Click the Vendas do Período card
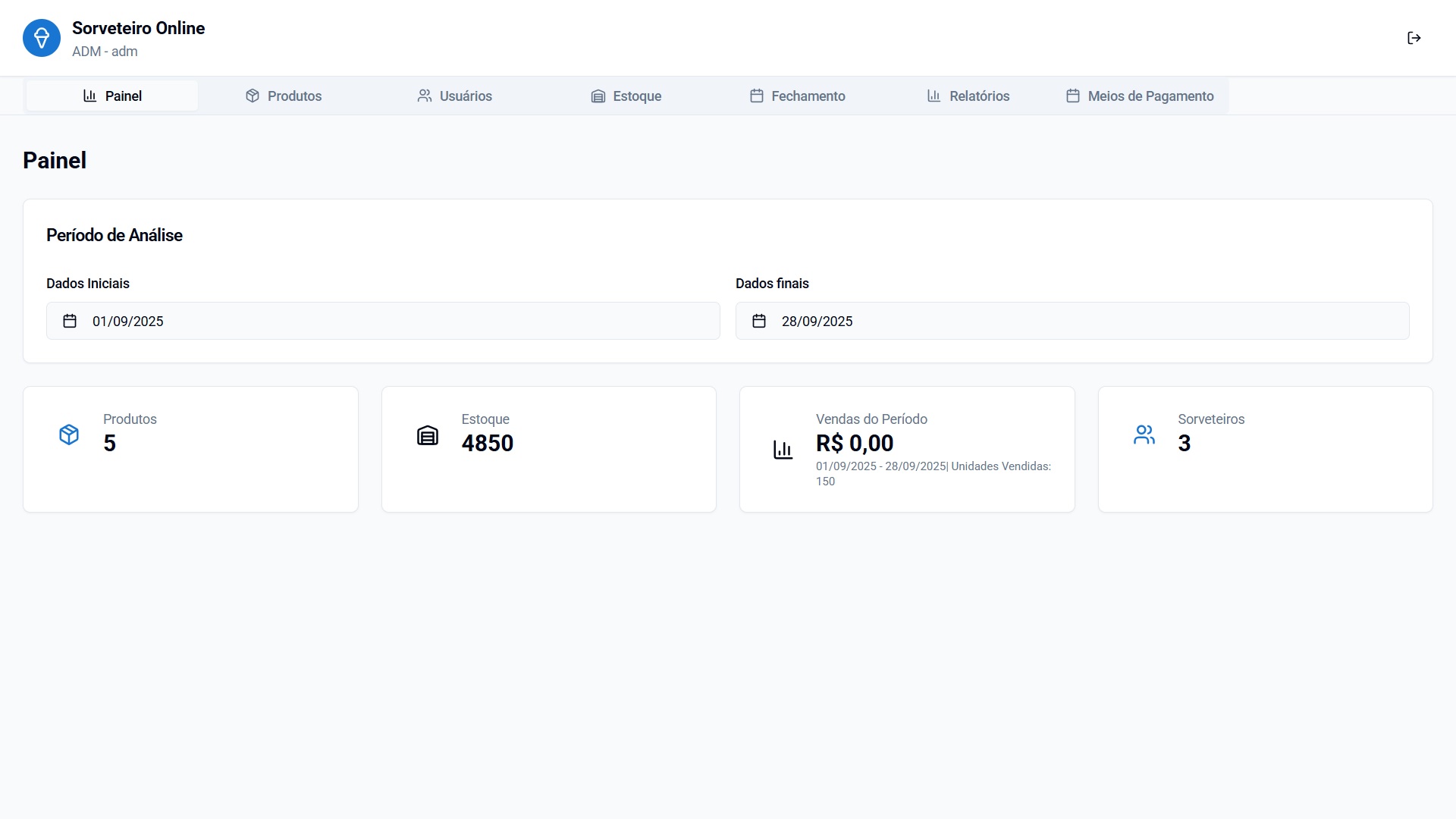This screenshot has width=1456, height=819. pos(906,450)
